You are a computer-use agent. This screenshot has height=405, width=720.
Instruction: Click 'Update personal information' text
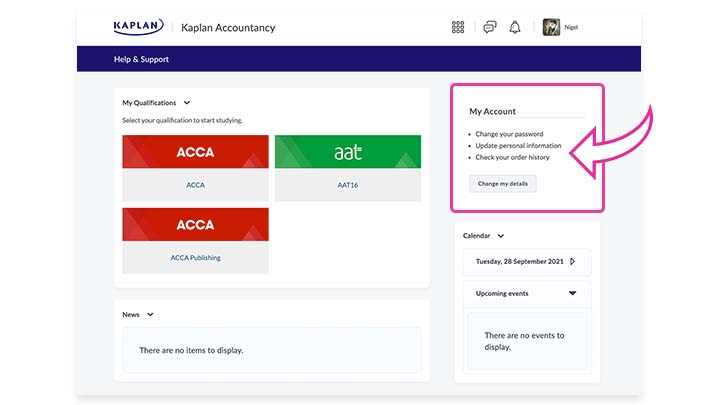518,146
